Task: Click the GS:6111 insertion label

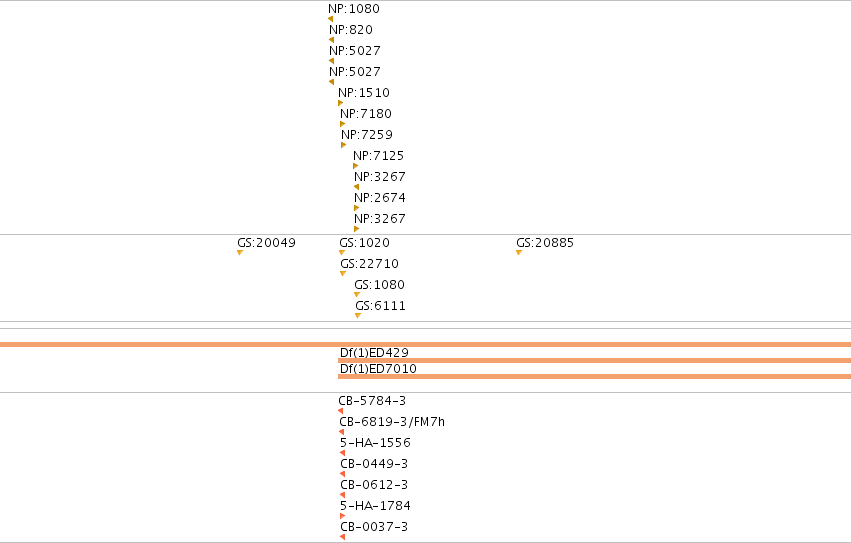Action: point(380,306)
